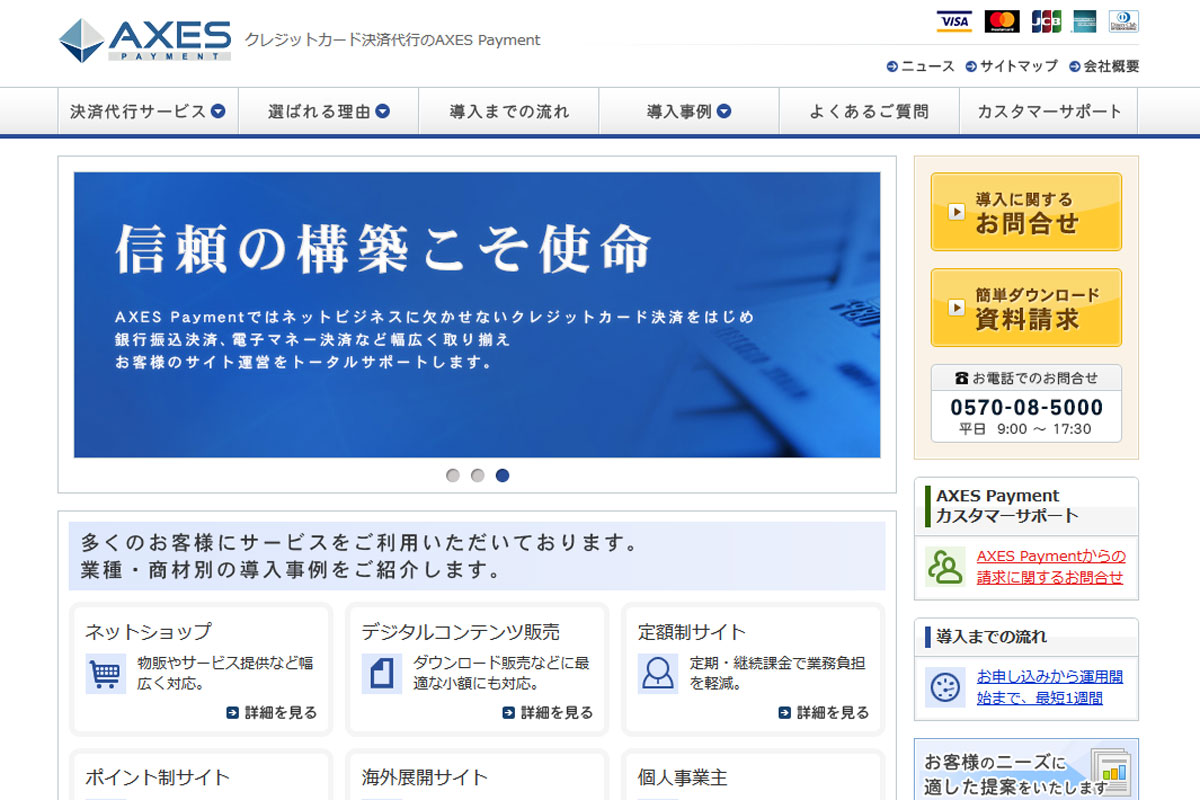
Task: Go to the サイトマップ page
Action: [x=1019, y=67]
